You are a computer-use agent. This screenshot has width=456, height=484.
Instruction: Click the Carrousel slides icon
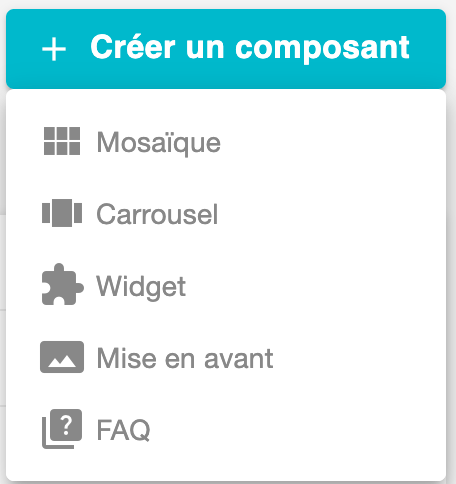62,213
